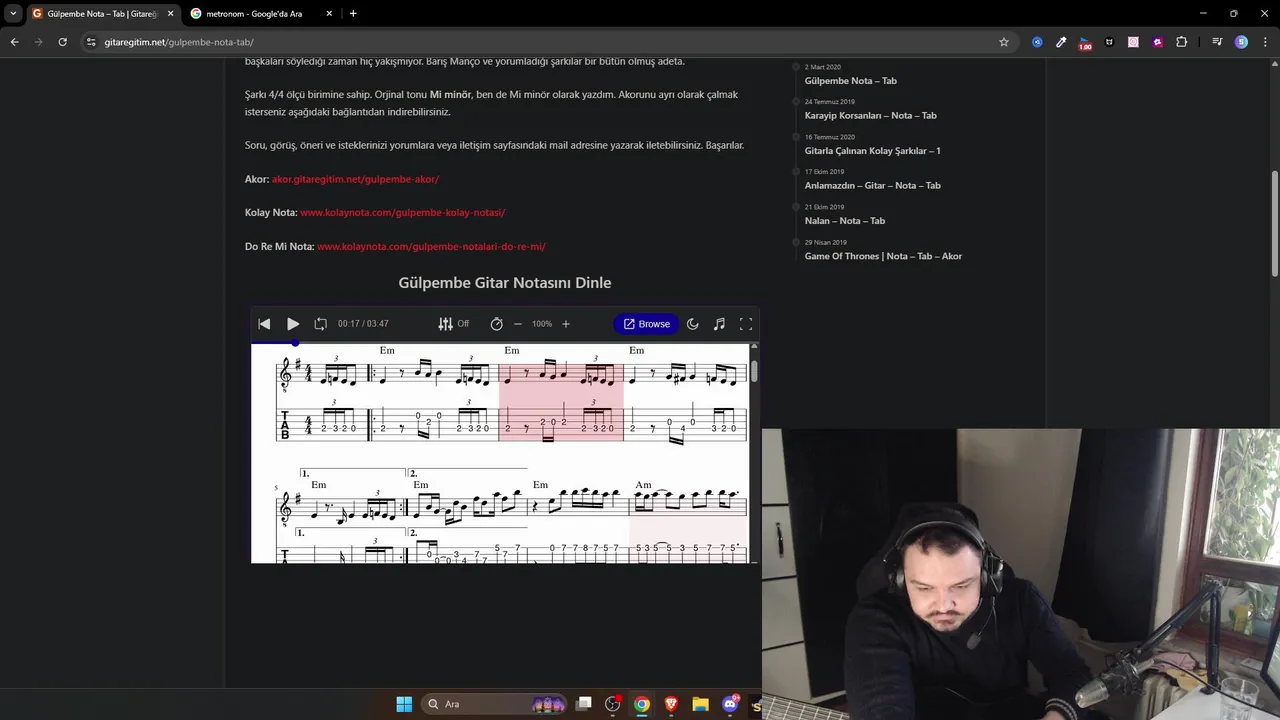The image size is (1280, 720).
Task: Open Anlamazdın – Gitar – Nota – Tab post
Action: click(x=873, y=185)
